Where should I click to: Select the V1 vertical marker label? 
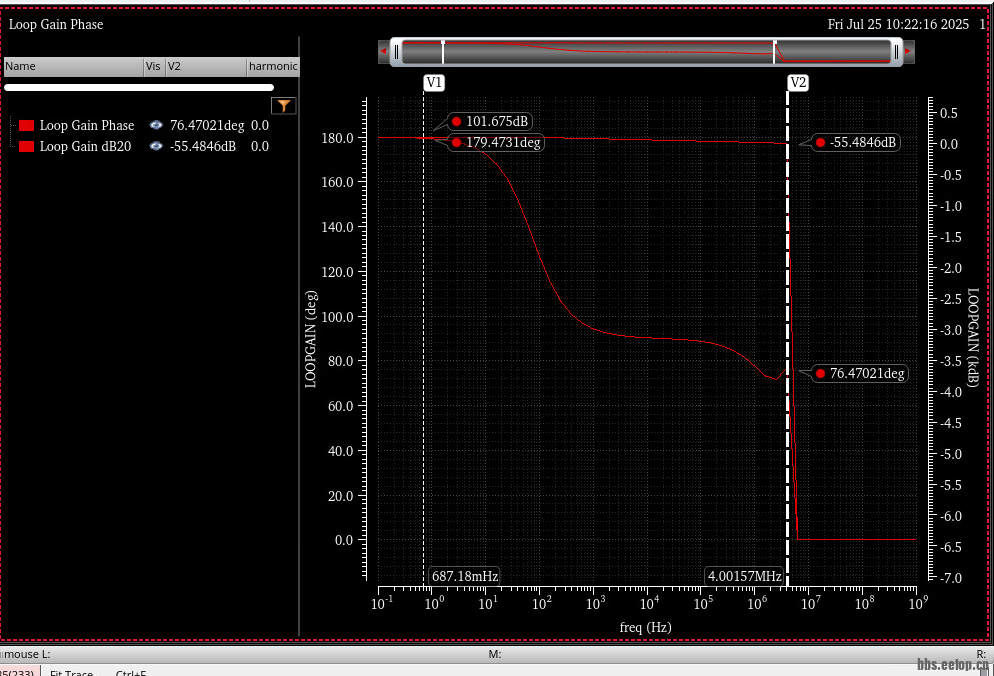[x=434, y=82]
